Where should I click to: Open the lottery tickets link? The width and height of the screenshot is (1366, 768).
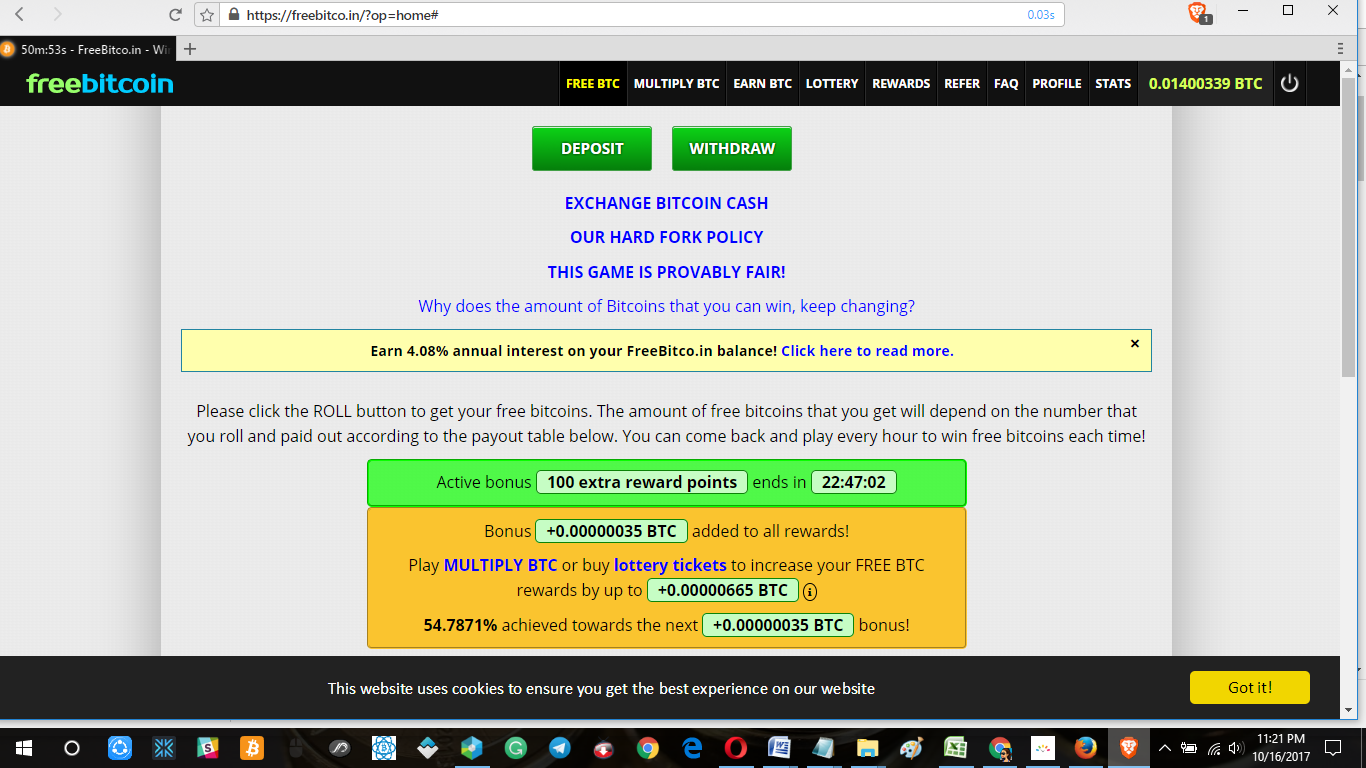(670, 565)
